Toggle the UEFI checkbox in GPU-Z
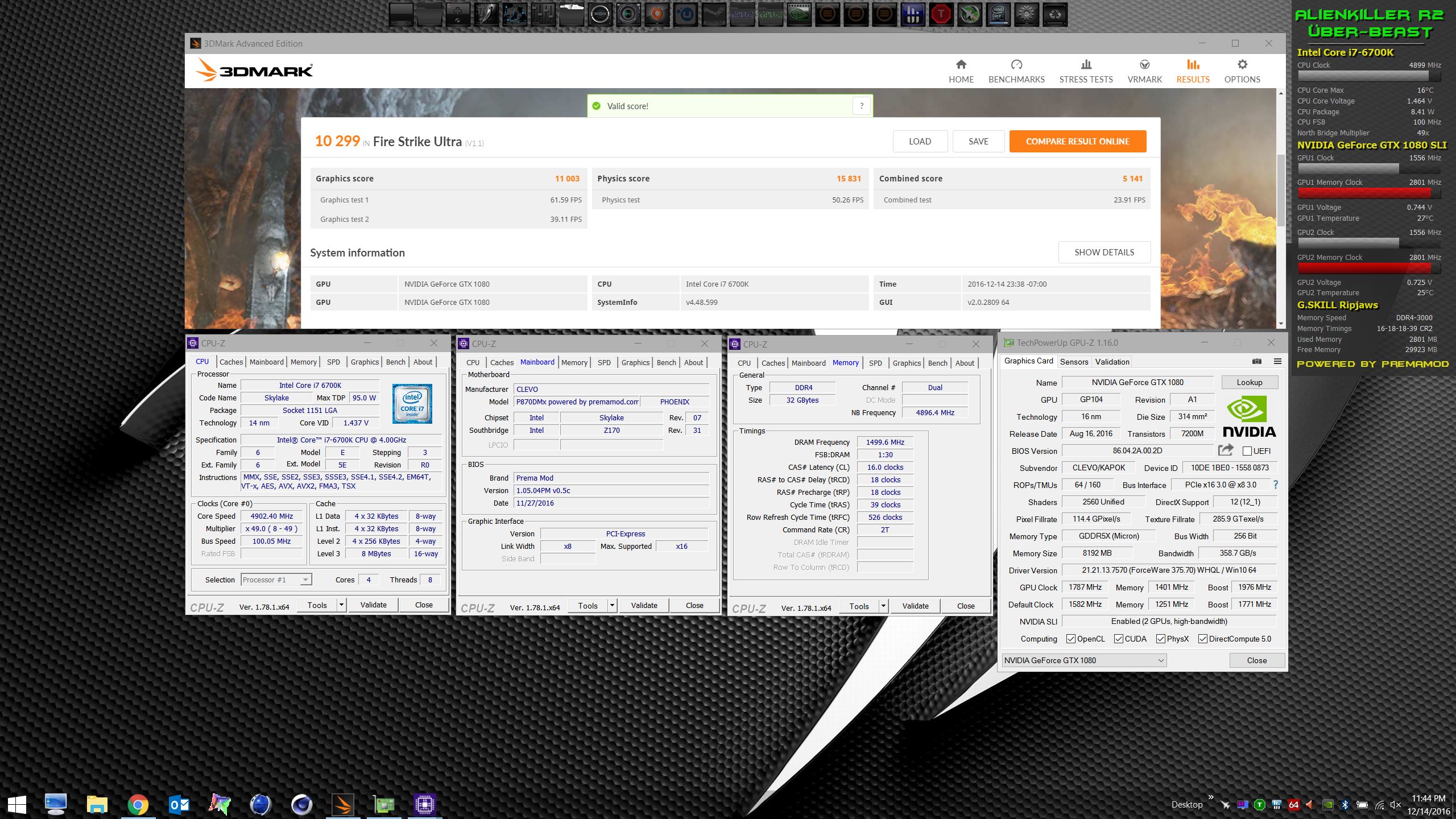The height and width of the screenshot is (819, 1456). (x=1247, y=451)
